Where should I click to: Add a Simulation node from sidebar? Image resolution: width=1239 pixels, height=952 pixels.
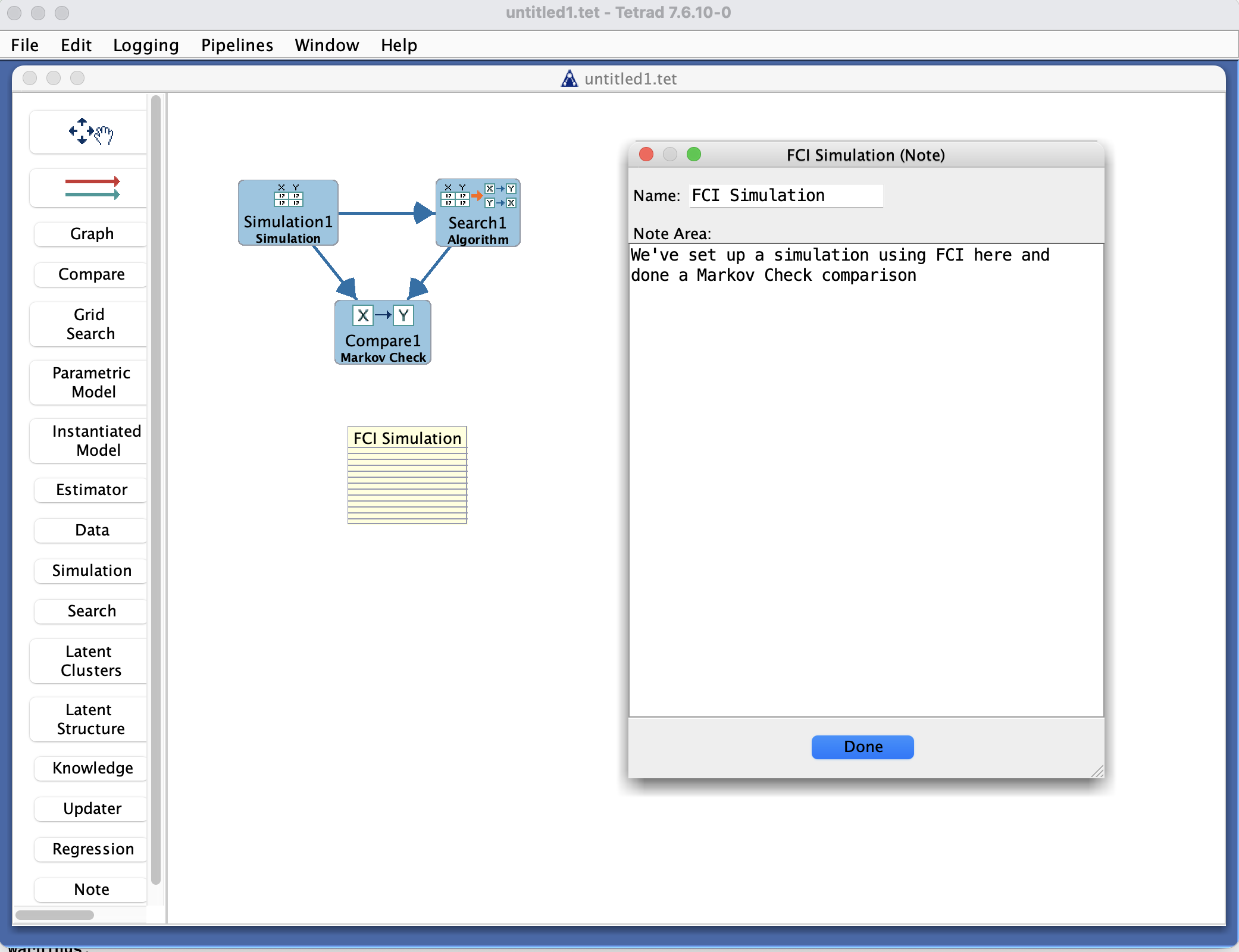pos(92,571)
